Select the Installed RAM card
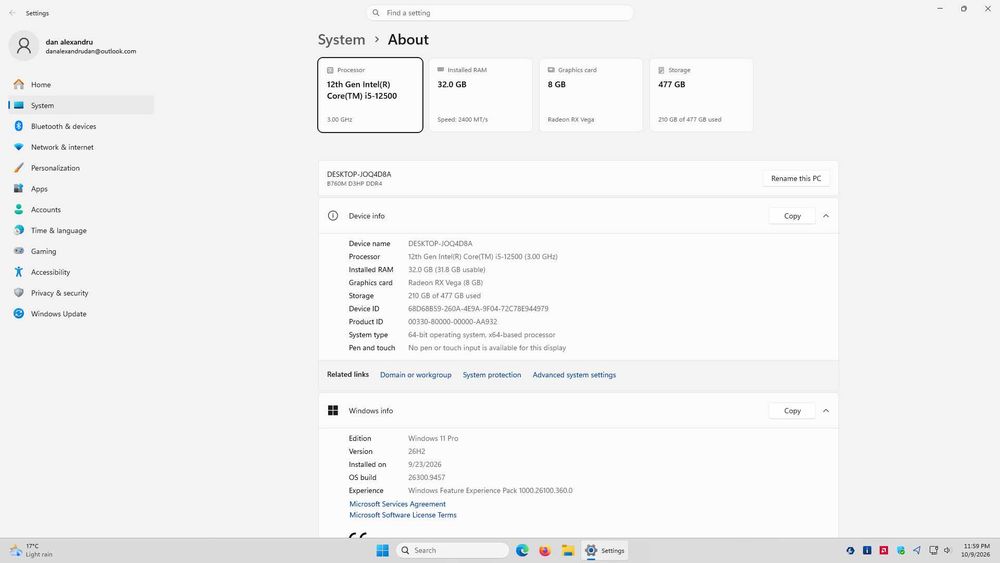The image size is (1000, 563). tap(480, 95)
